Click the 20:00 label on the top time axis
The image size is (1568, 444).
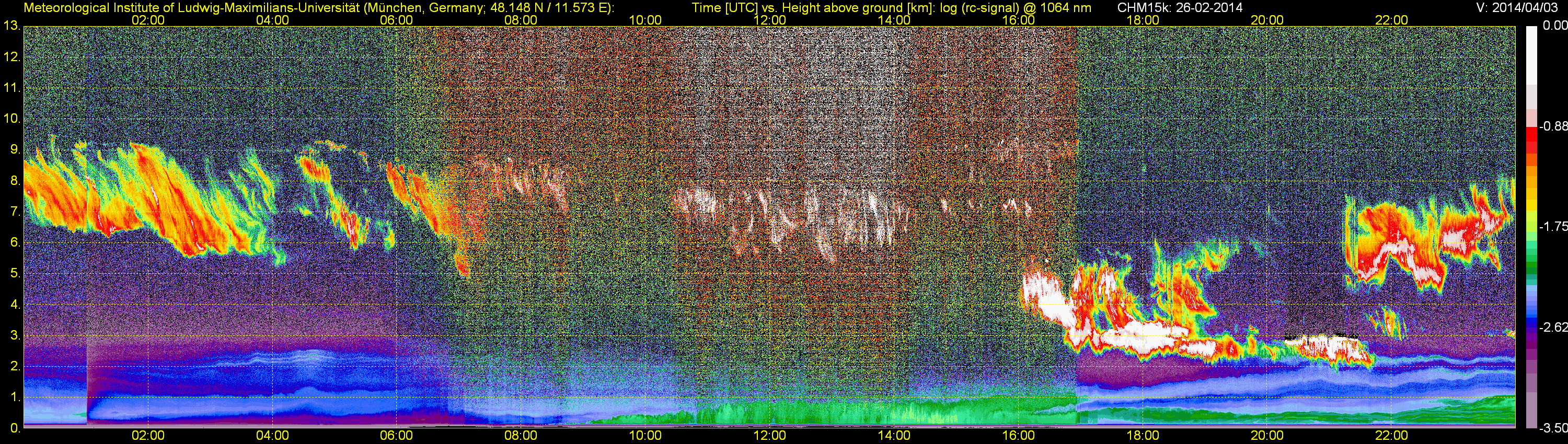point(1267,20)
